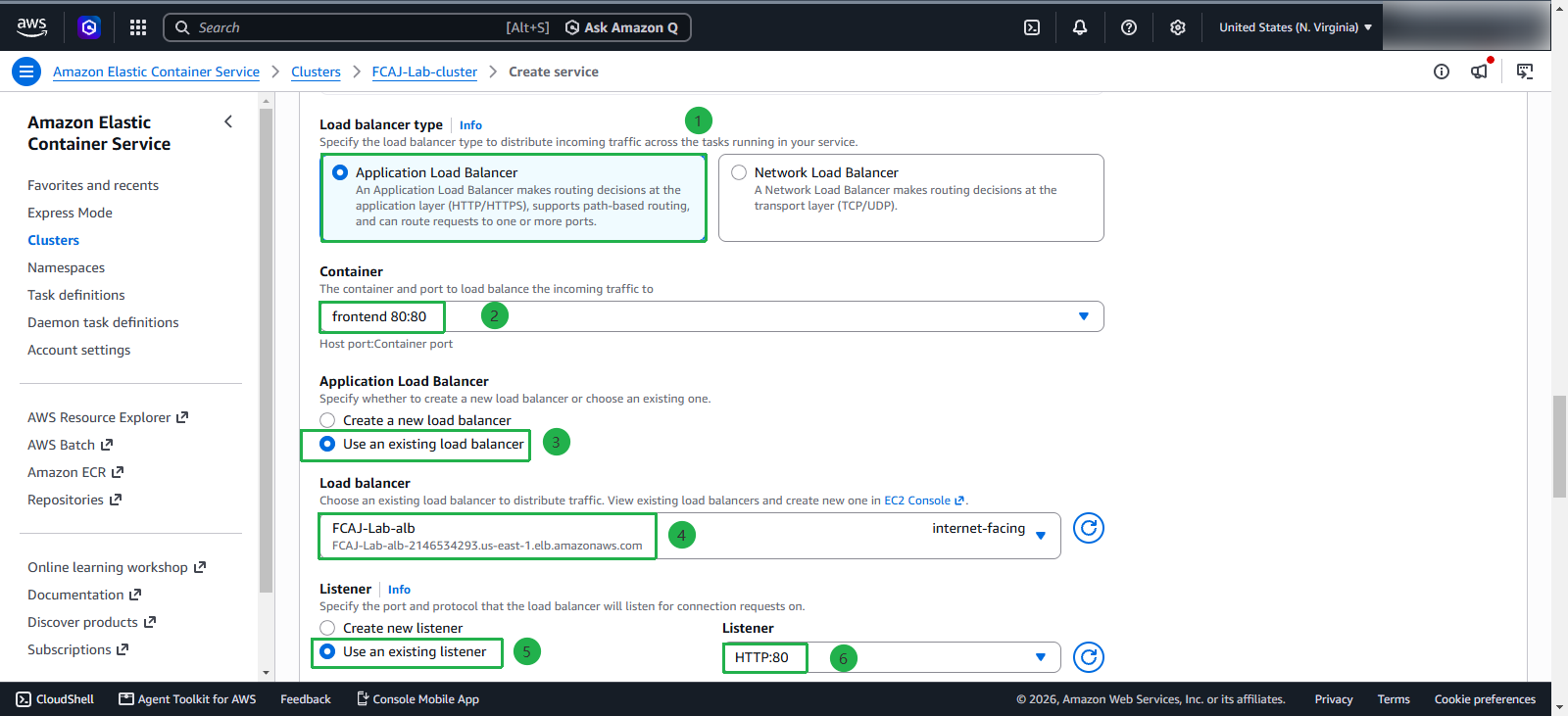The image size is (1568, 716).
Task: Open Task definitions in side navigation
Action: [x=76, y=295]
